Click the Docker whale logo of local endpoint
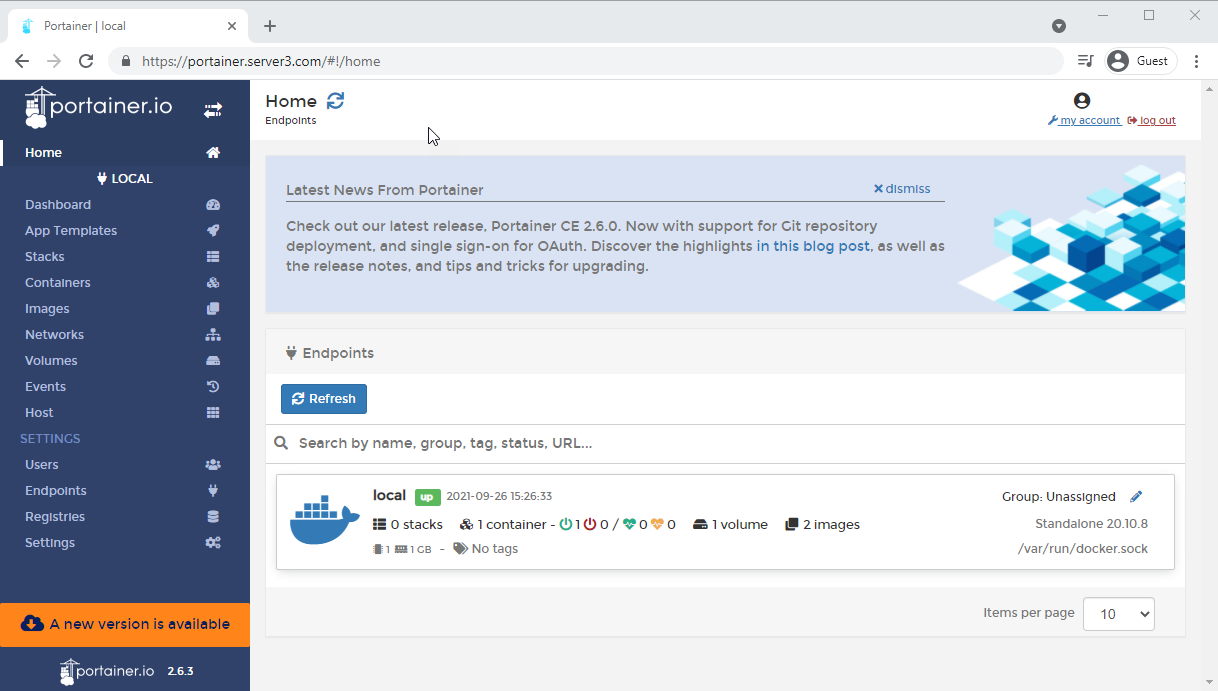Viewport: 1218px width, 691px height. [324, 520]
